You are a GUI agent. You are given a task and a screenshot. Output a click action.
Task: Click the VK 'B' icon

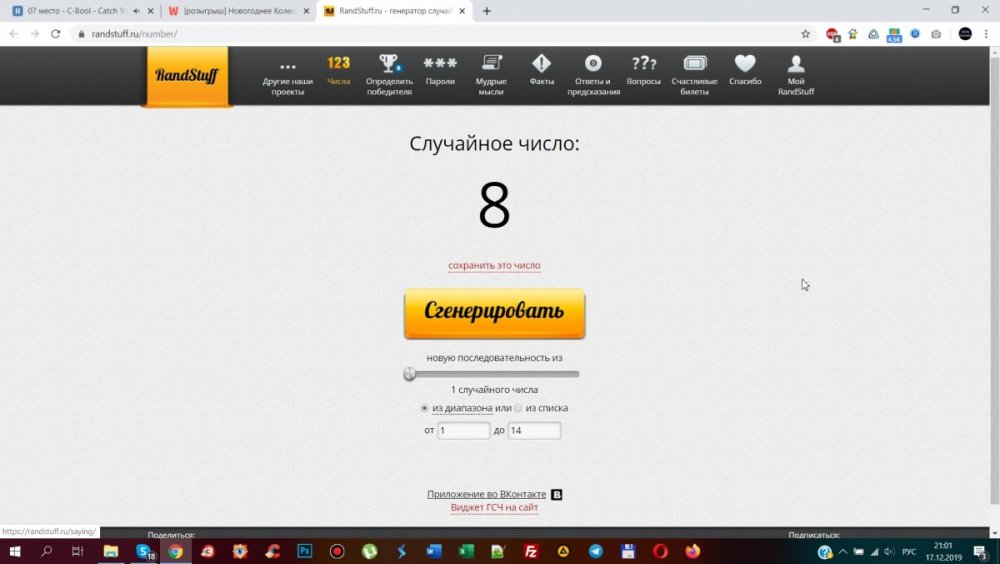click(x=556, y=494)
